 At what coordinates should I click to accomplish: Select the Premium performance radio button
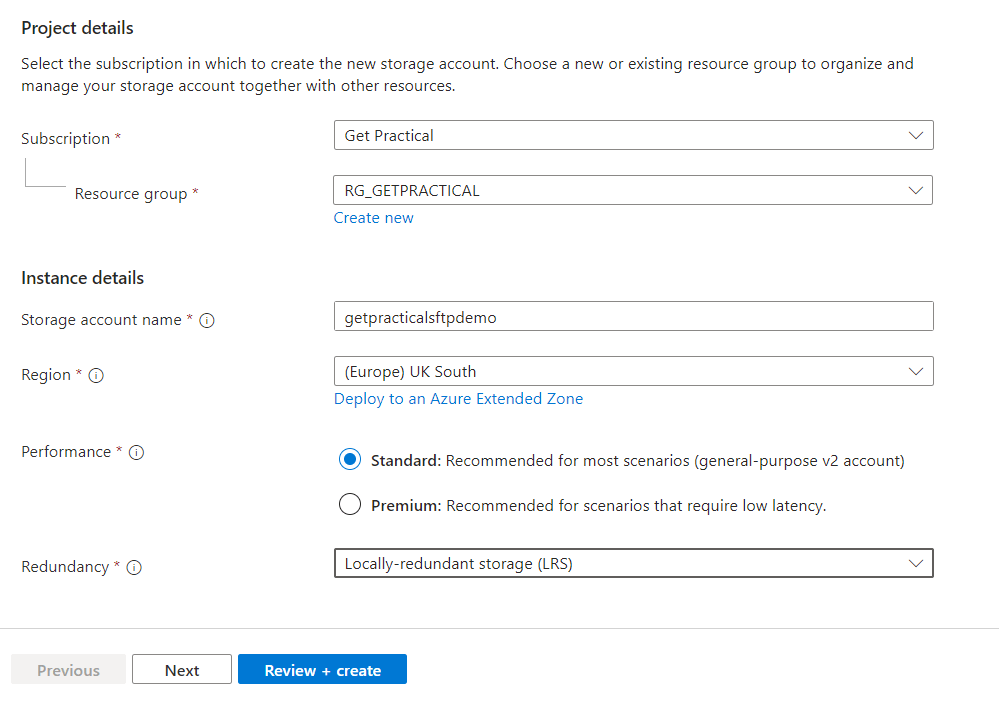tap(350, 505)
